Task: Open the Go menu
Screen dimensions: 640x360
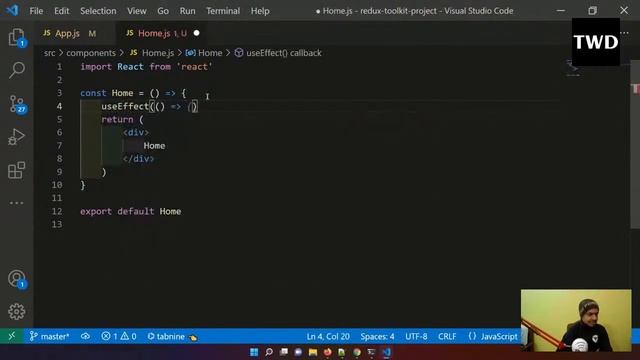Action: pyautogui.click(x=163, y=11)
